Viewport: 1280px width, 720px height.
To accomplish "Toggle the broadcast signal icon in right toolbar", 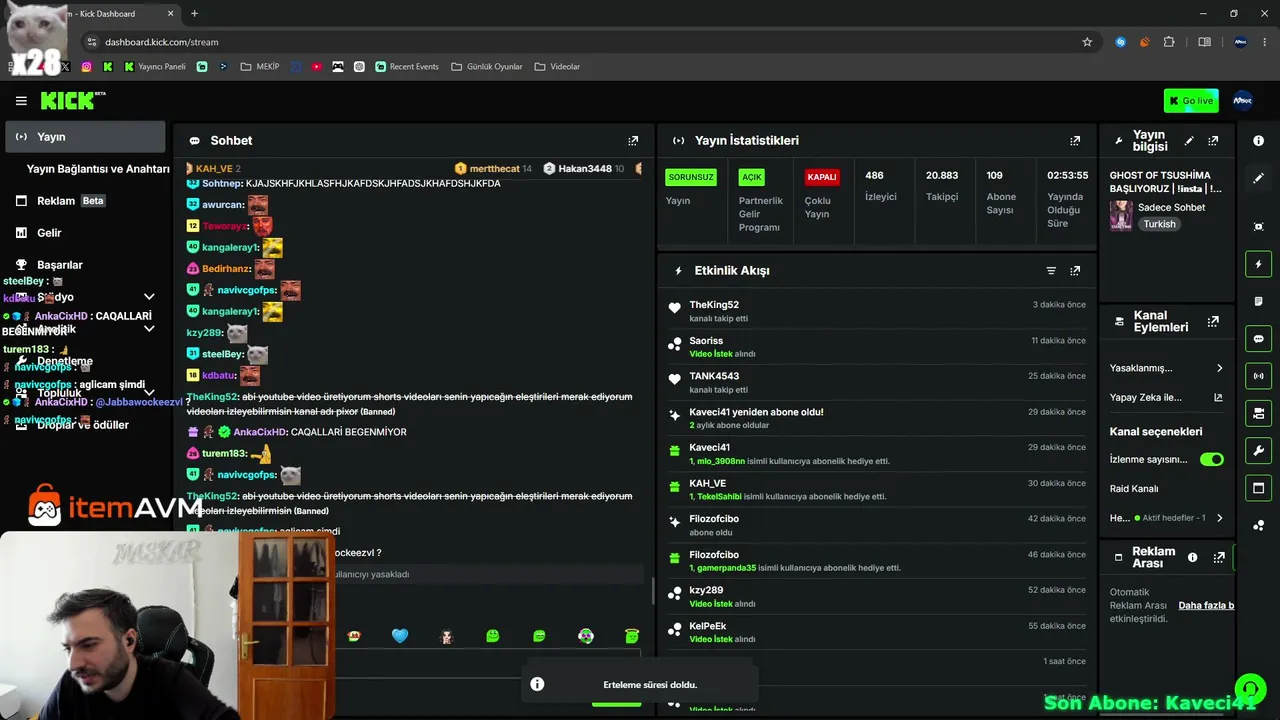I will tap(1259, 376).
